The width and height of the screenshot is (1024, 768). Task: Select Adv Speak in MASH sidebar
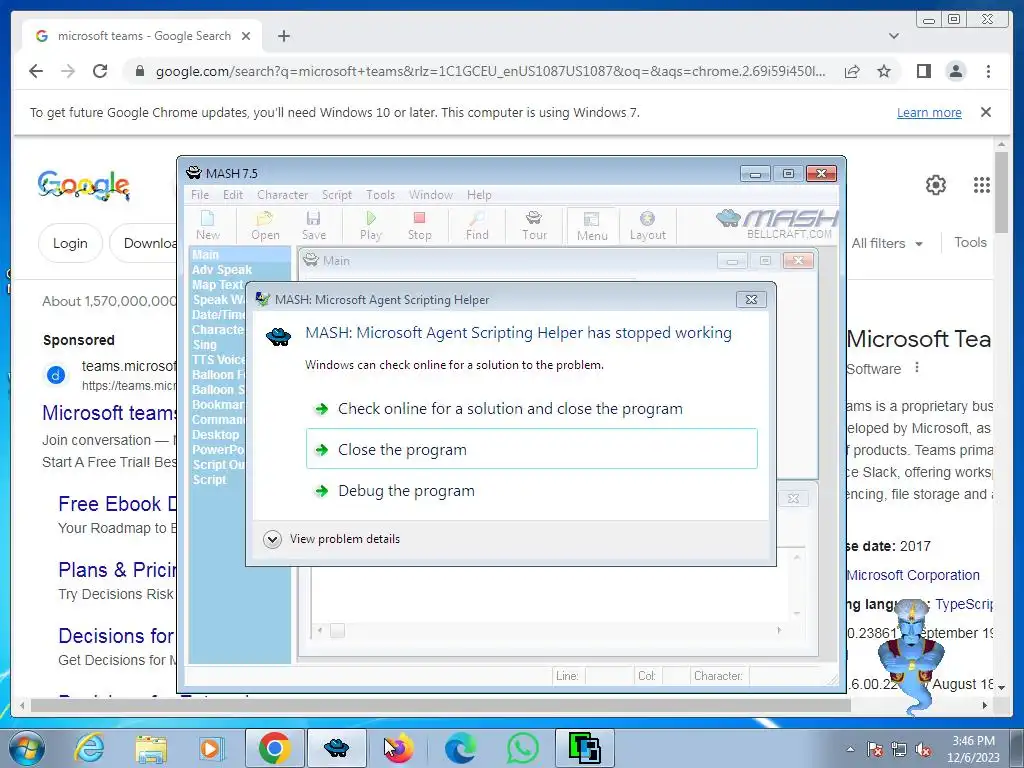pos(221,270)
